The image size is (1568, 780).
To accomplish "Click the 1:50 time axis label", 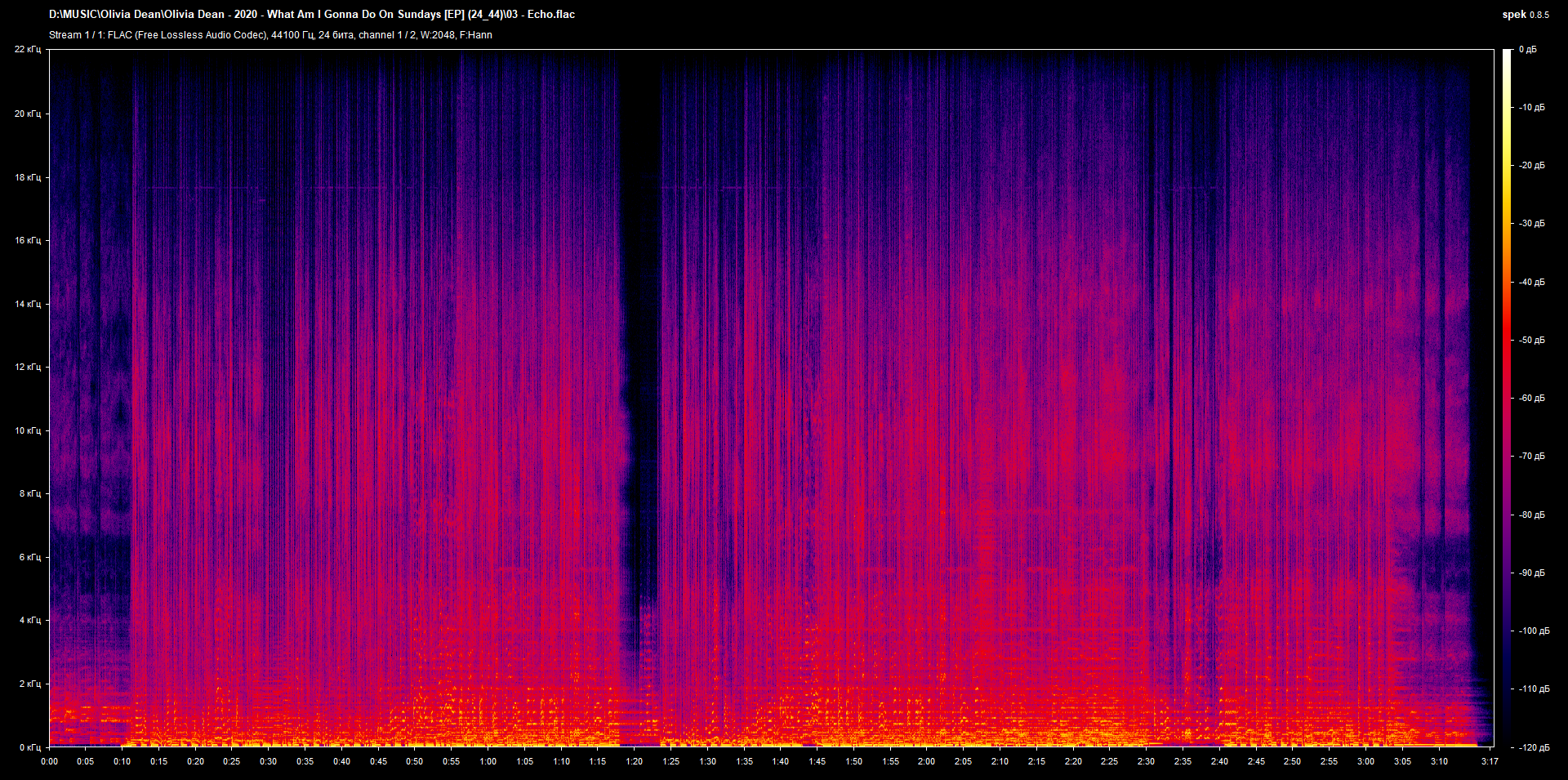I will pyautogui.click(x=854, y=762).
